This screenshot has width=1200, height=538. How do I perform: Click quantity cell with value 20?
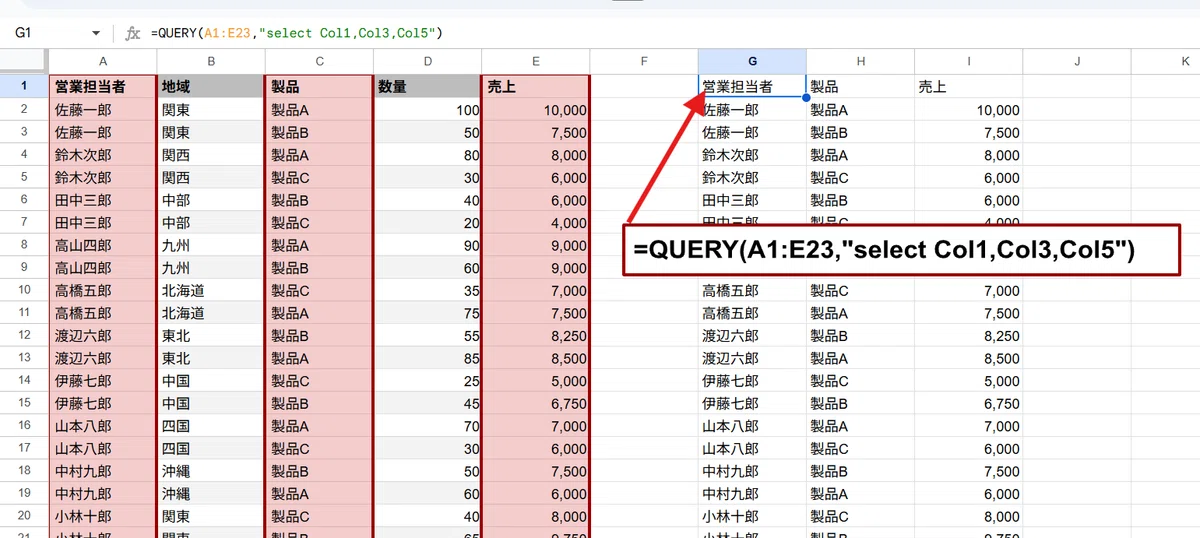coord(427,223)
